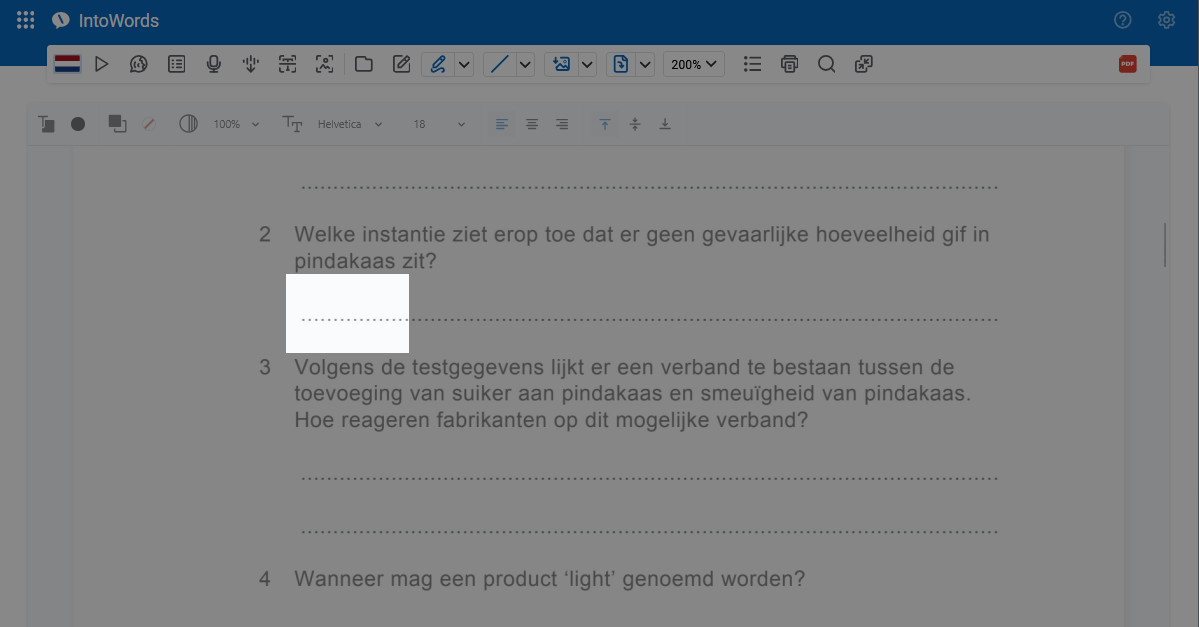Toggle center text alignment
This screenshot has width=1199, height=627.
click(x=531, y=124)
